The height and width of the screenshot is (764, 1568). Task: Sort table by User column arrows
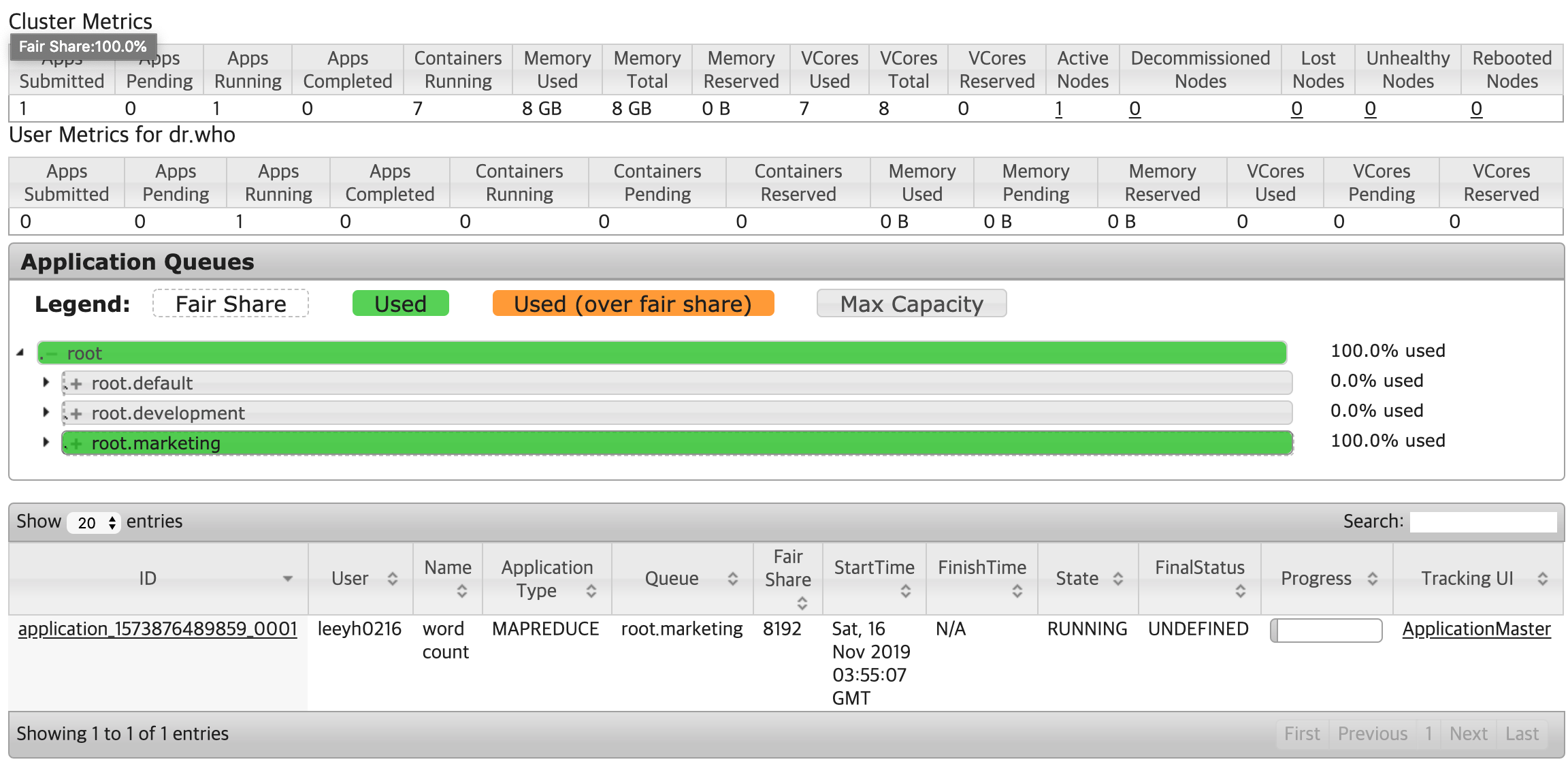[x=393, y=579]
